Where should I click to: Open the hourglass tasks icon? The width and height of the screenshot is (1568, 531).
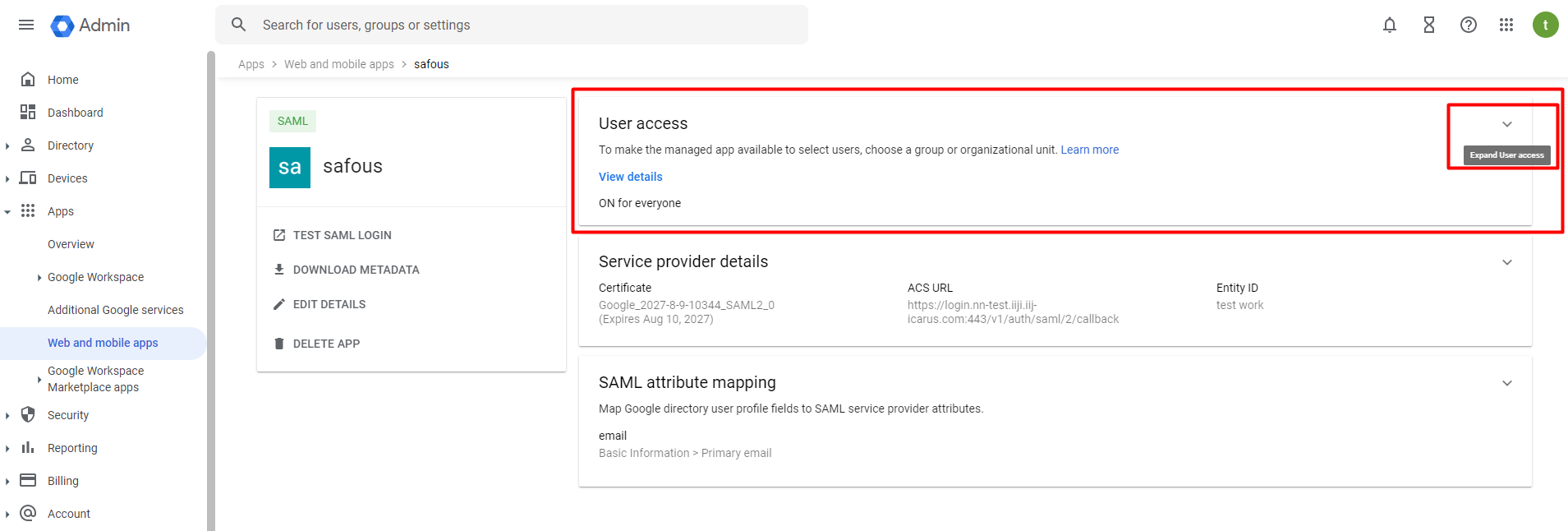(x=1428, y=25)
